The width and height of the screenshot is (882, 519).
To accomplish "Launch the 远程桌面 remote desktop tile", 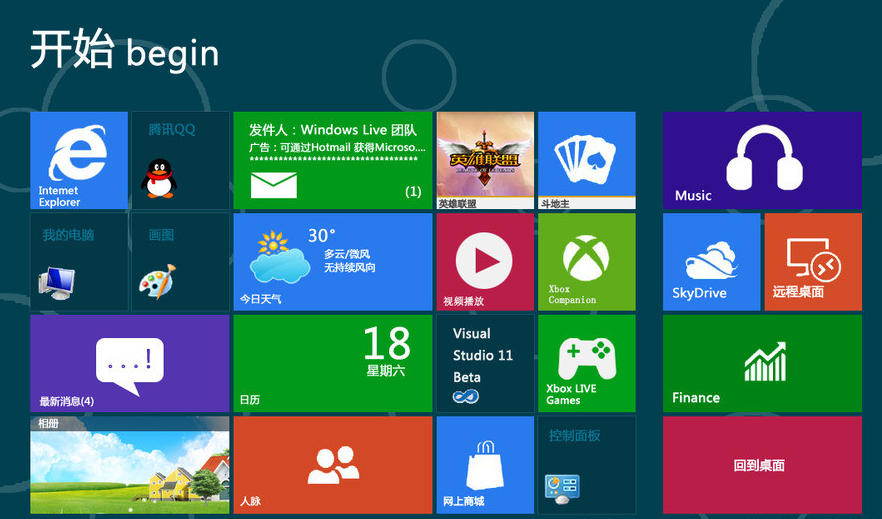I will pyautogui.click(x=812, y=262).
